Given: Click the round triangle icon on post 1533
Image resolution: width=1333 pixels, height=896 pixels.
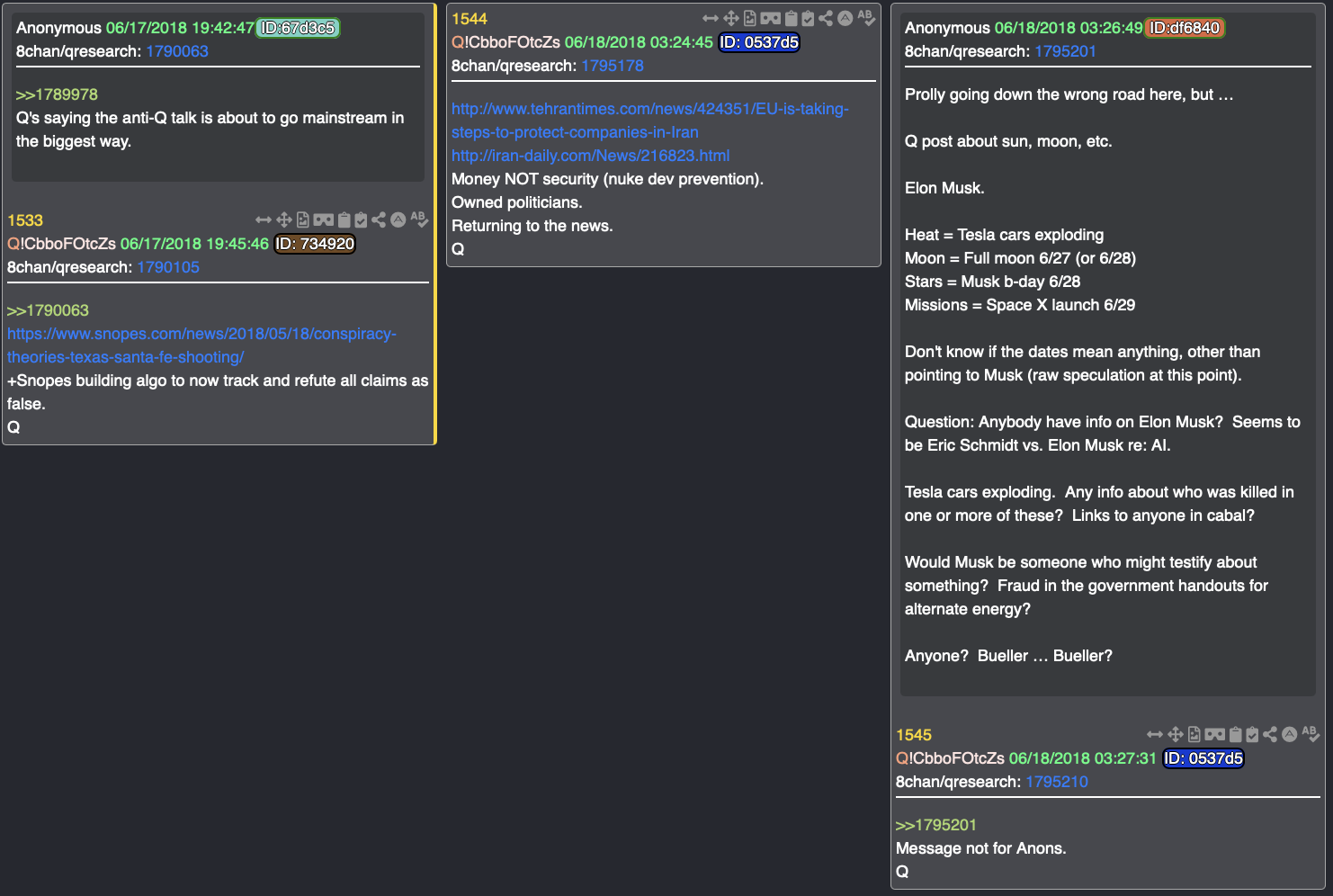Looking at the screenshot, I should click(x=398, y=220).
